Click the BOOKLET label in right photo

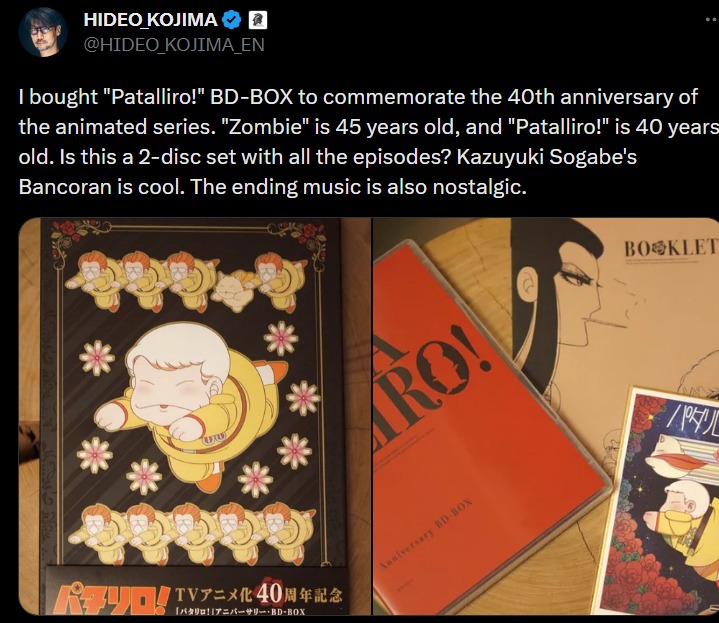coord(670,248)
